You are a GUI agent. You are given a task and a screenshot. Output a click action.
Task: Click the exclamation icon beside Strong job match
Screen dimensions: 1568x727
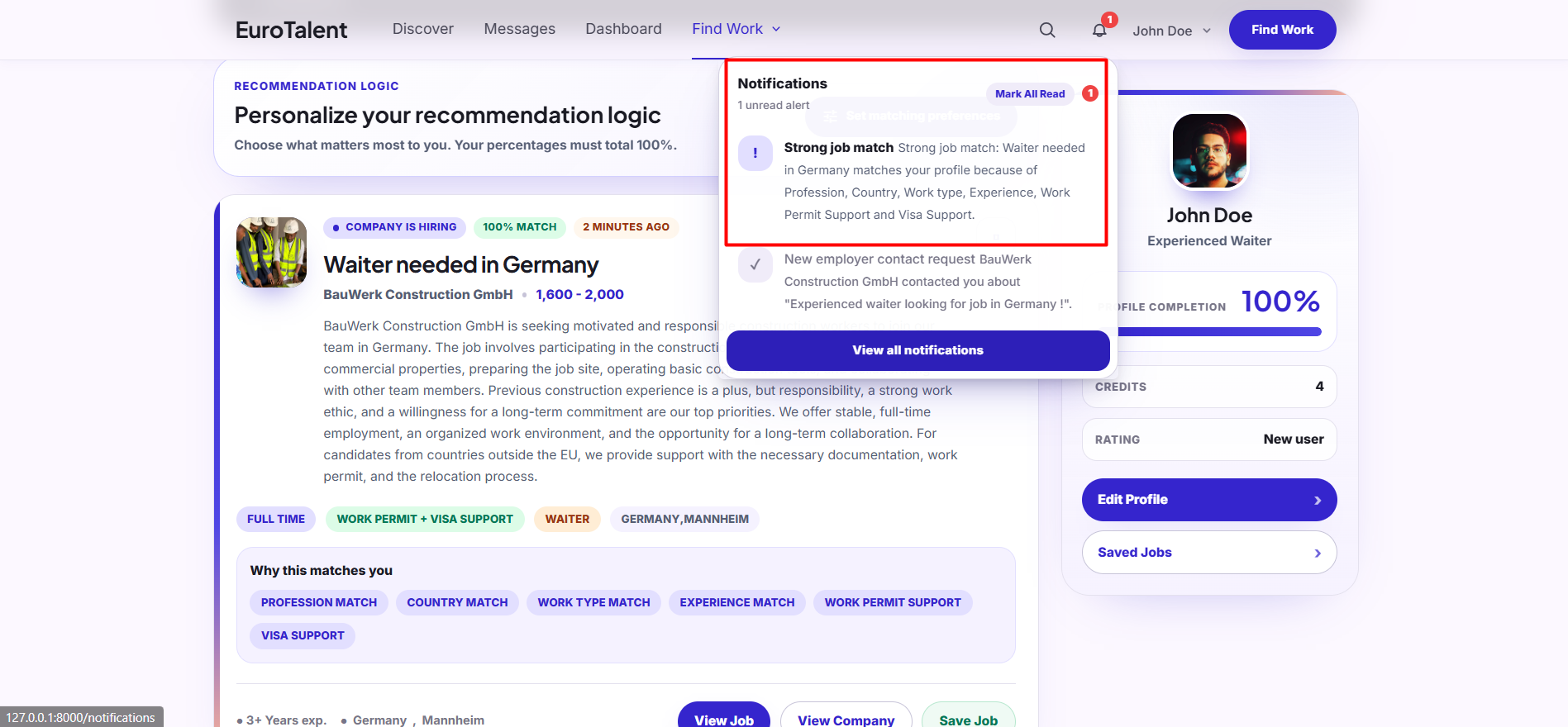pyautogui.click(x=755, y=154)
